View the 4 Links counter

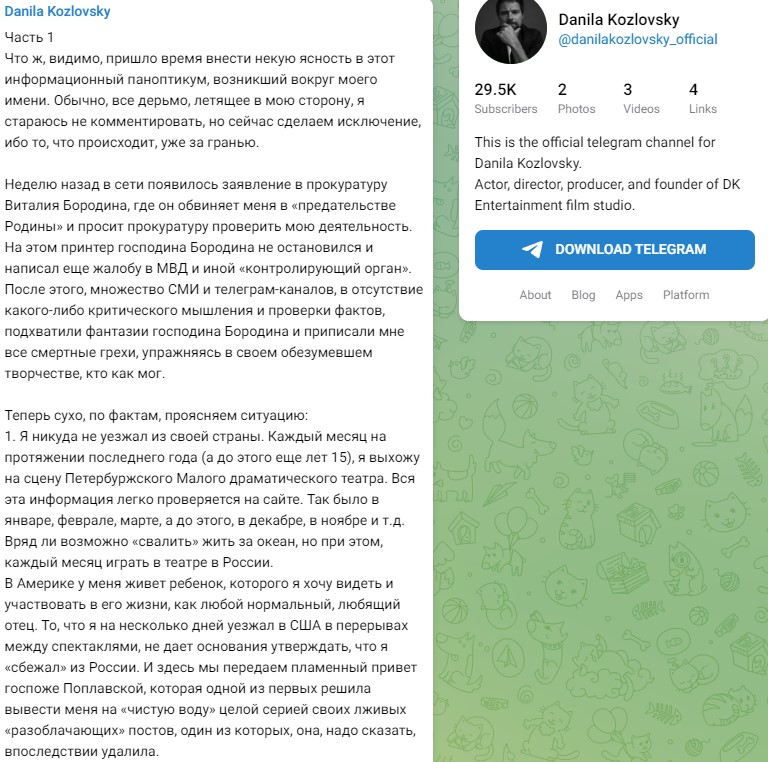[702, 98]
